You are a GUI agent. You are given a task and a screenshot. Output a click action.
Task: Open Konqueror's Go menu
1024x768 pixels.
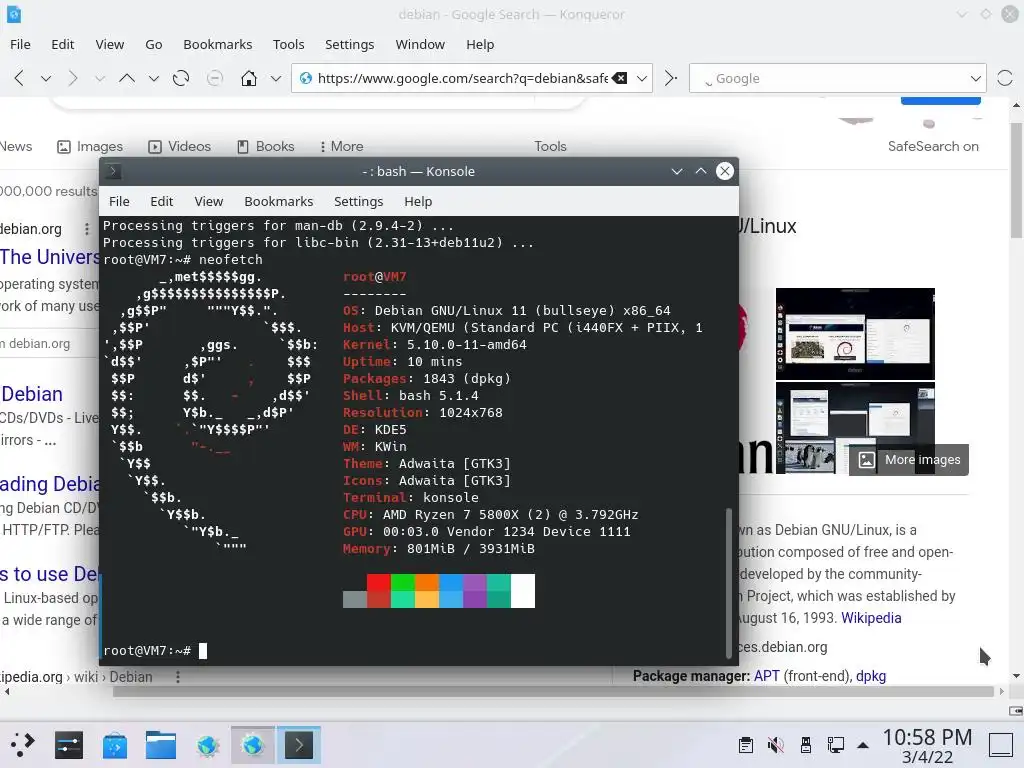click(153, 44)
